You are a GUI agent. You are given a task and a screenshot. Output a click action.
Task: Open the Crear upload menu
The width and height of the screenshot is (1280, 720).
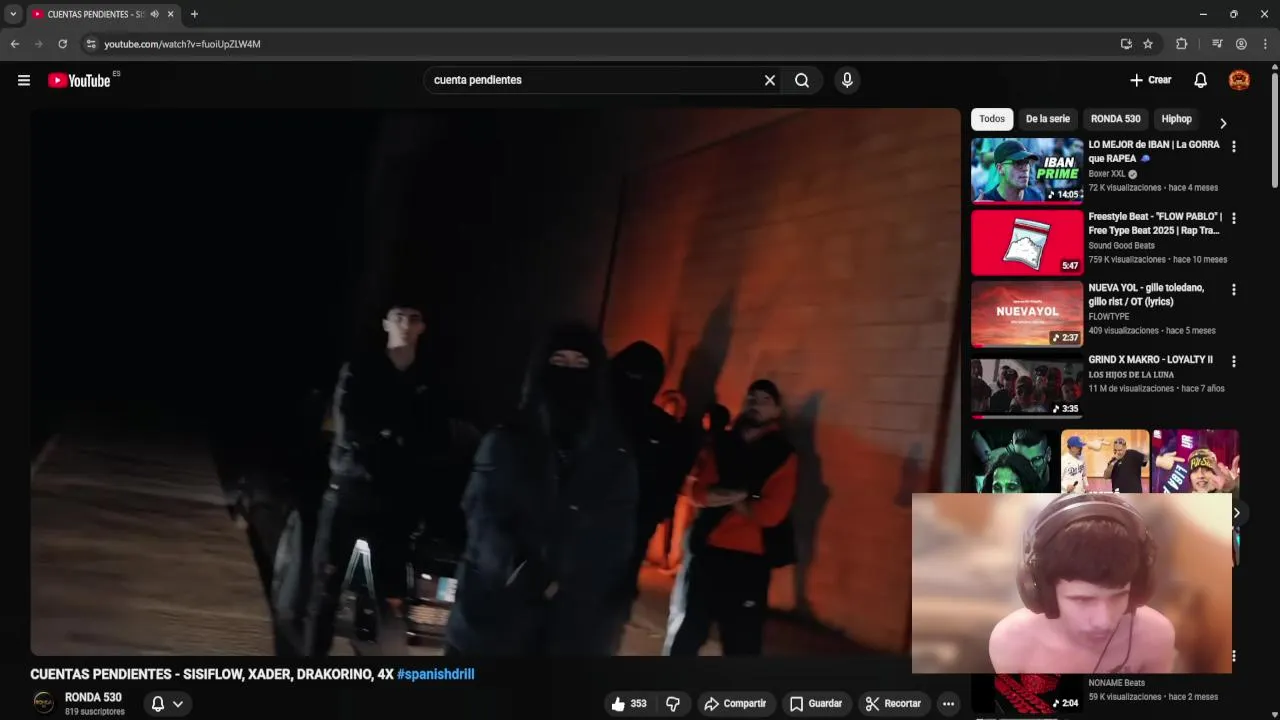click(1150, 80)
